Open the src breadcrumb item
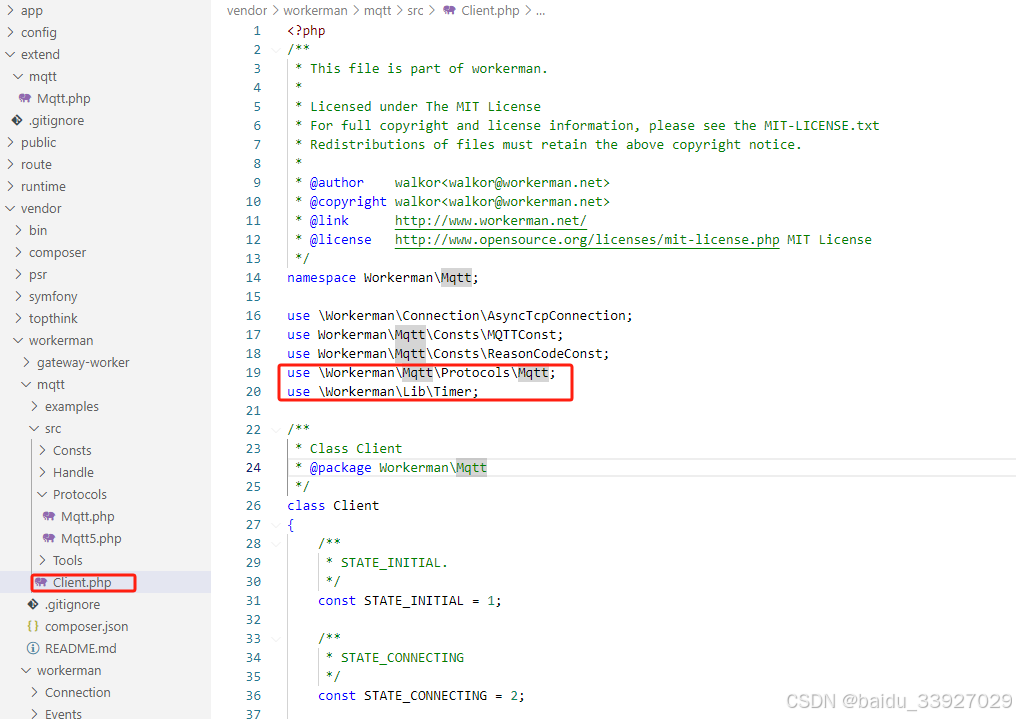 [415, 10]
